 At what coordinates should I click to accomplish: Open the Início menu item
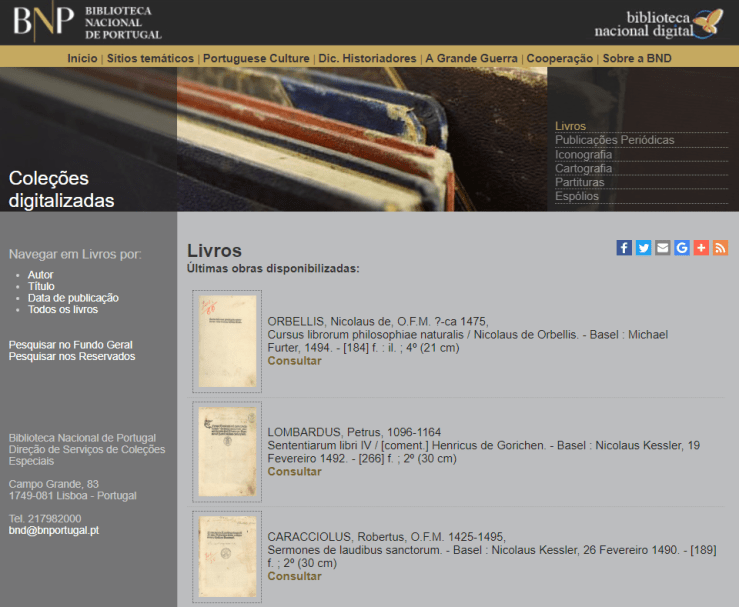[x=82, y=59]
